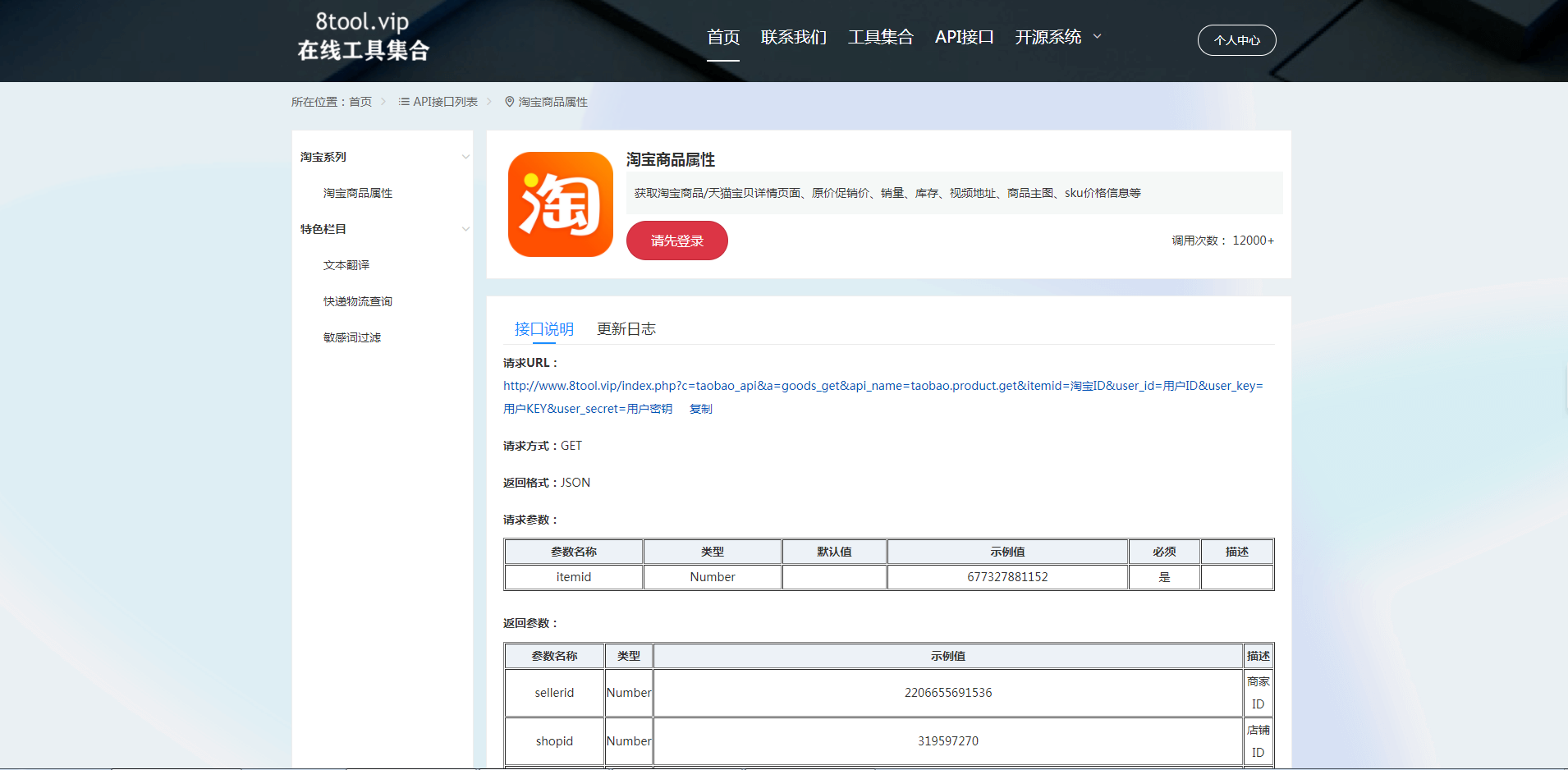Open the 首页 navigation menu item
Screen dimensions: 1568x770
click(722, 37)
